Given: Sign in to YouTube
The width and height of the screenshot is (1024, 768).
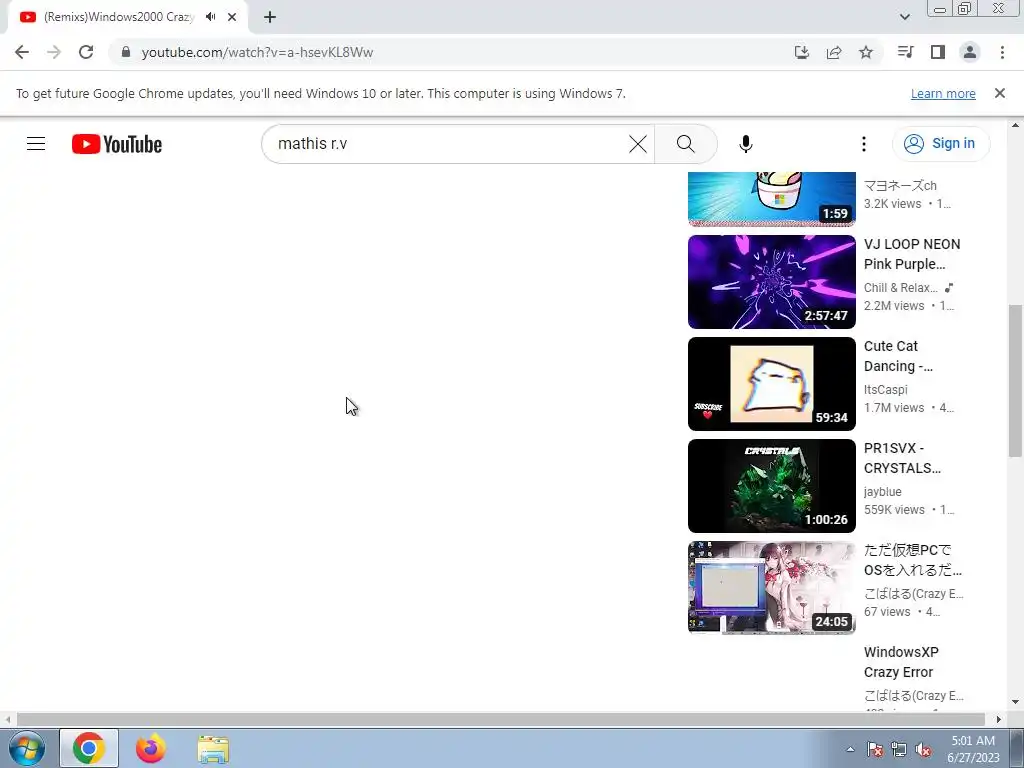Looking at the screenshot, I should coord(941,144).
